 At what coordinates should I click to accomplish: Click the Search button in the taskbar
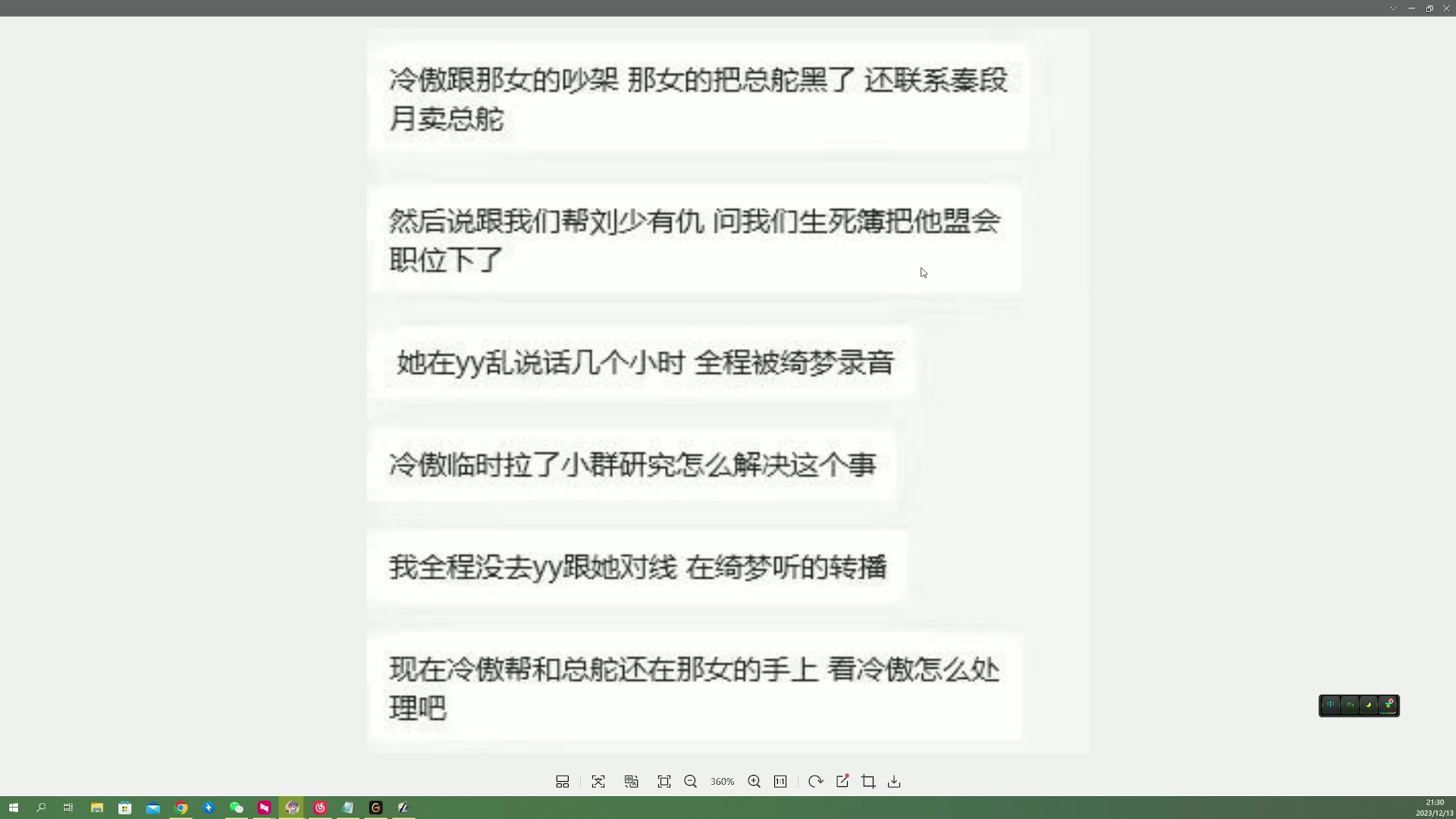pyautogui.click(x=42, y=808)
